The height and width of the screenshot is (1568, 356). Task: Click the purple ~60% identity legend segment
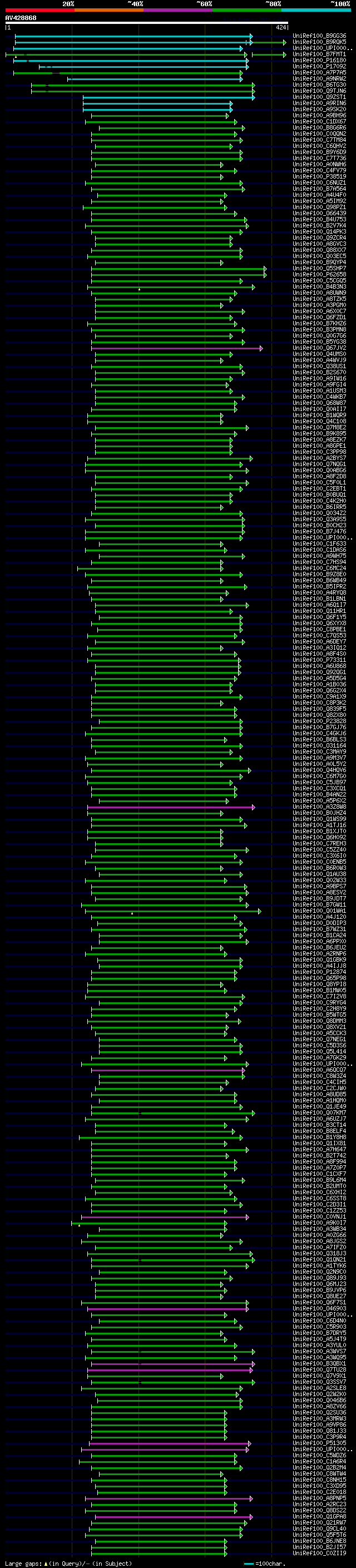point(179,10)
